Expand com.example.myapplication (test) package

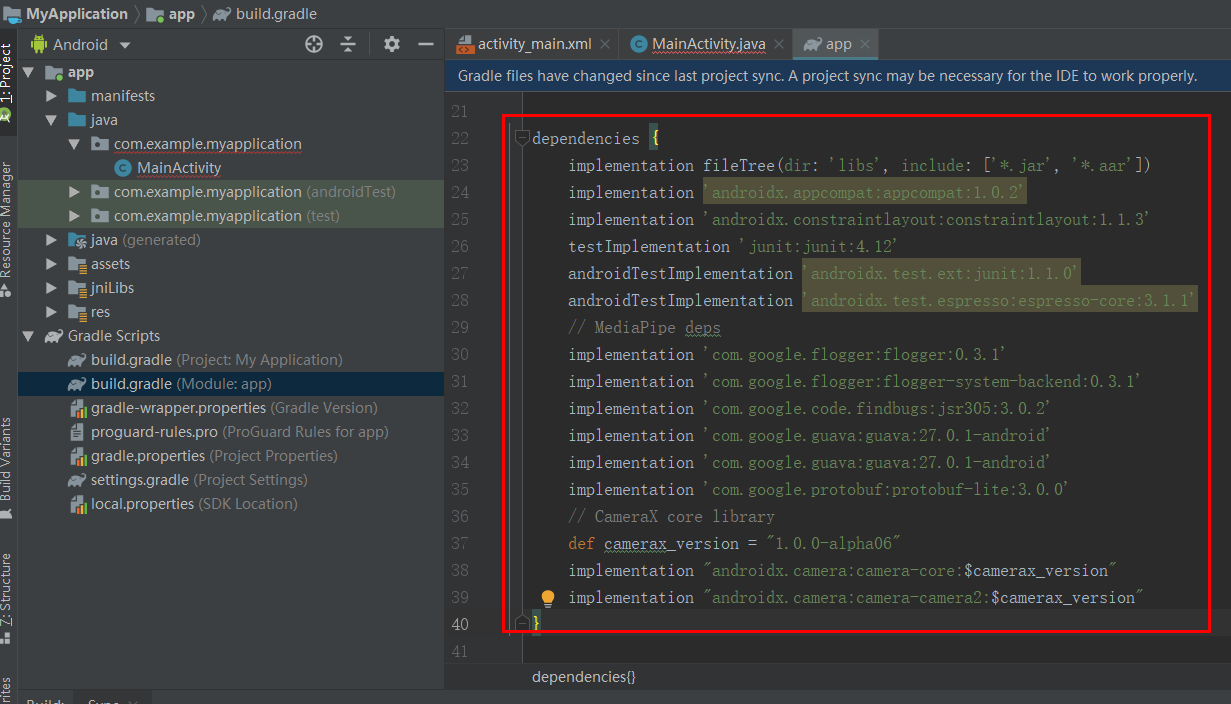74,216
